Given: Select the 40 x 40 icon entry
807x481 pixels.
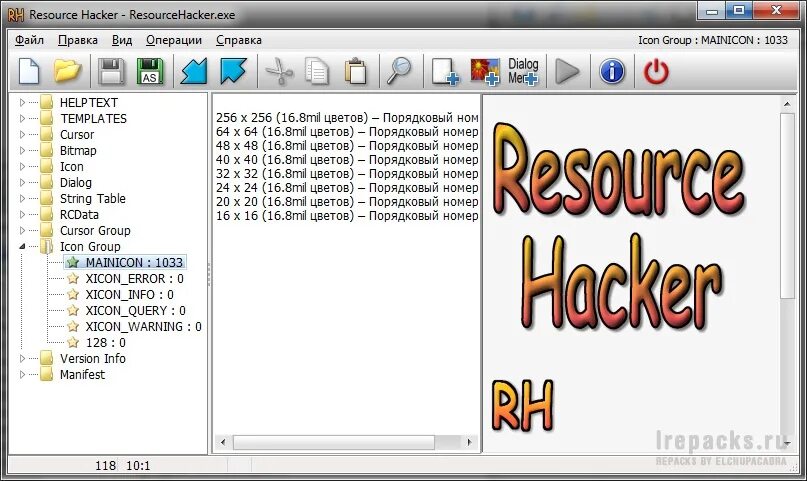Looking at the screenshot, I should [347, 159].
